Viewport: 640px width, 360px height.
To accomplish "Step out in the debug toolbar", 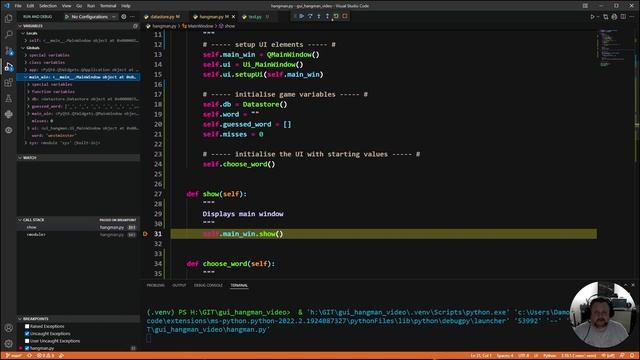I will click(327, 16).
